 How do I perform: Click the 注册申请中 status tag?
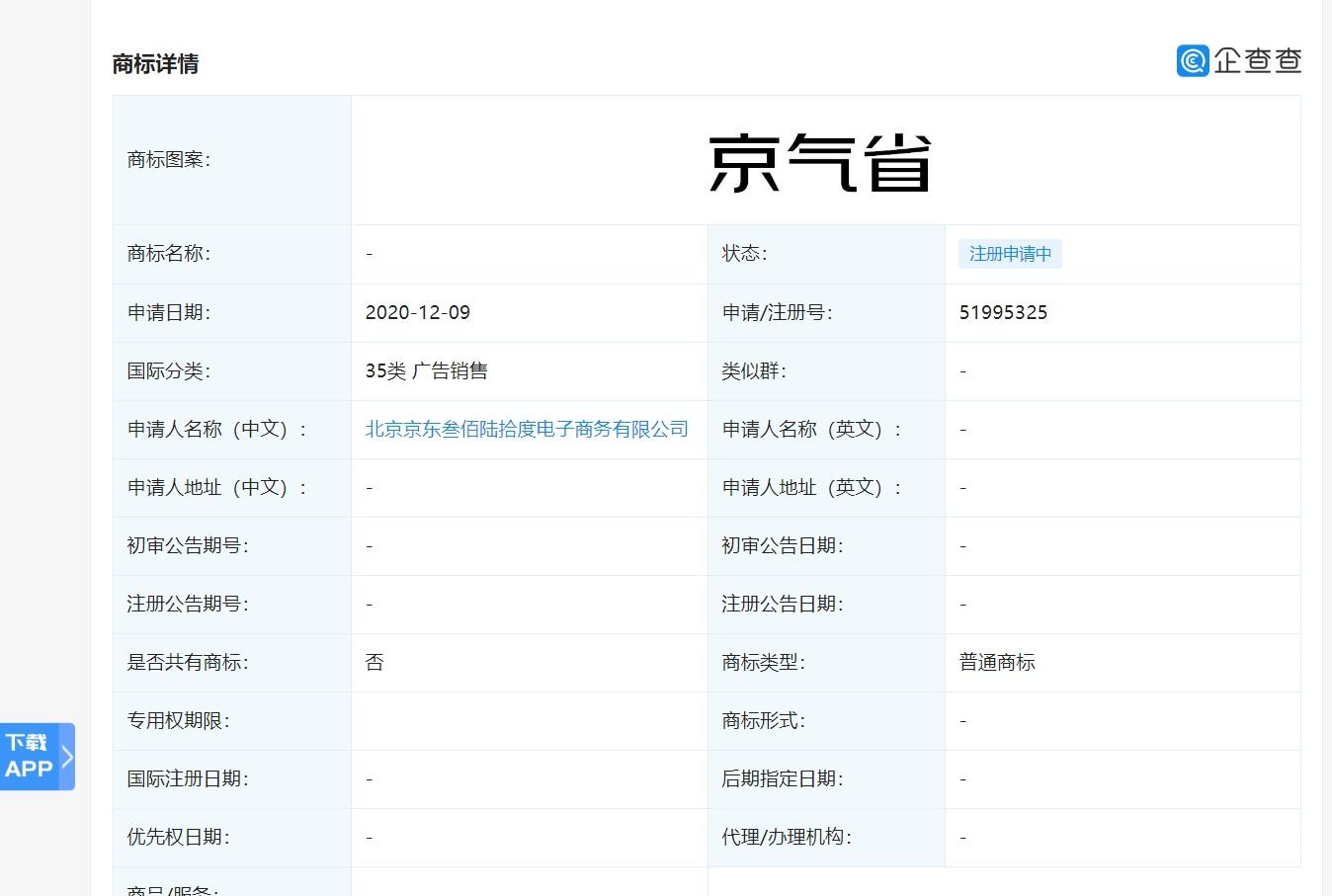1010,254
